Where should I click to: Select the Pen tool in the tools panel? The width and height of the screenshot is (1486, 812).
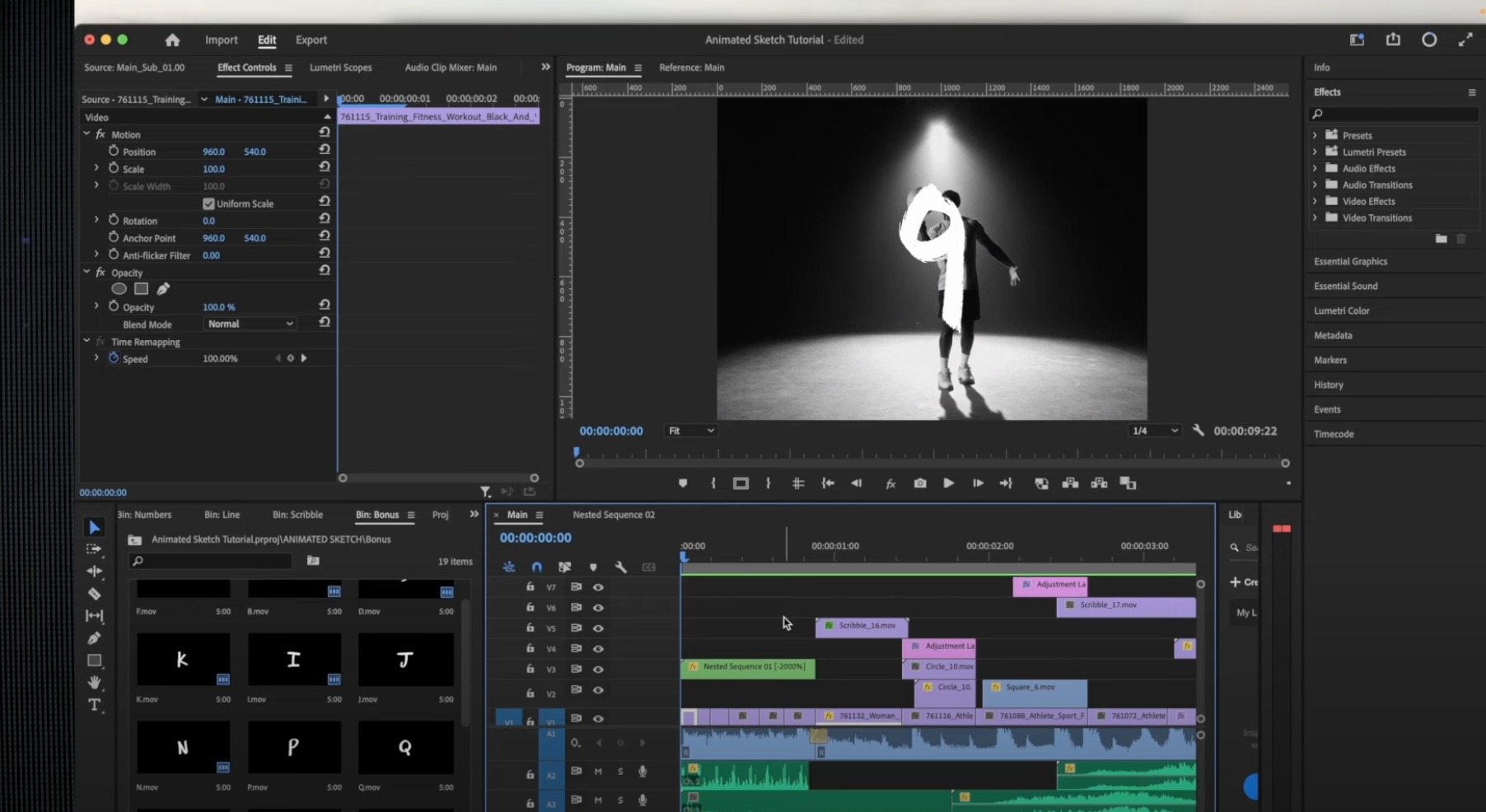pos(94,638)
